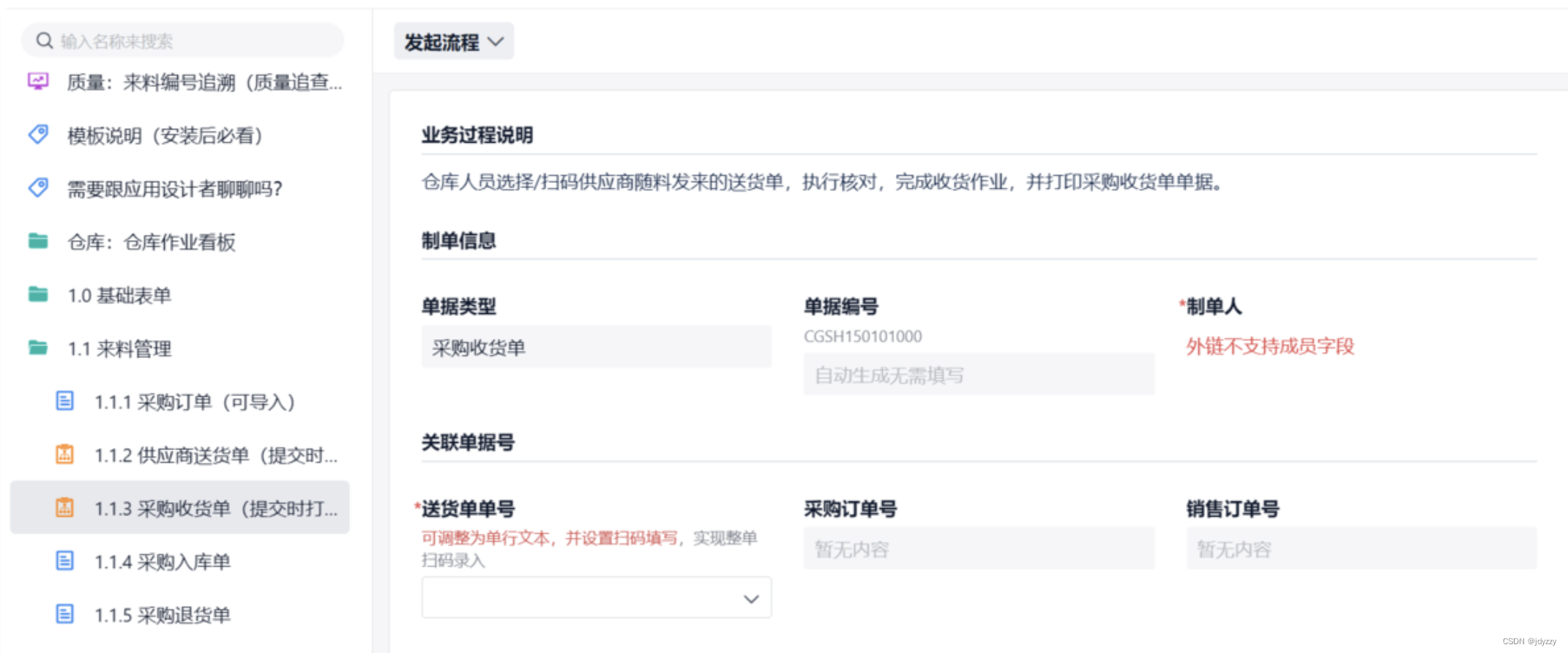This screenshot has height=653, width=1568.
Task: Click the blue form icon for 1.1.5 采购退货单
Action: click(65, 613)
